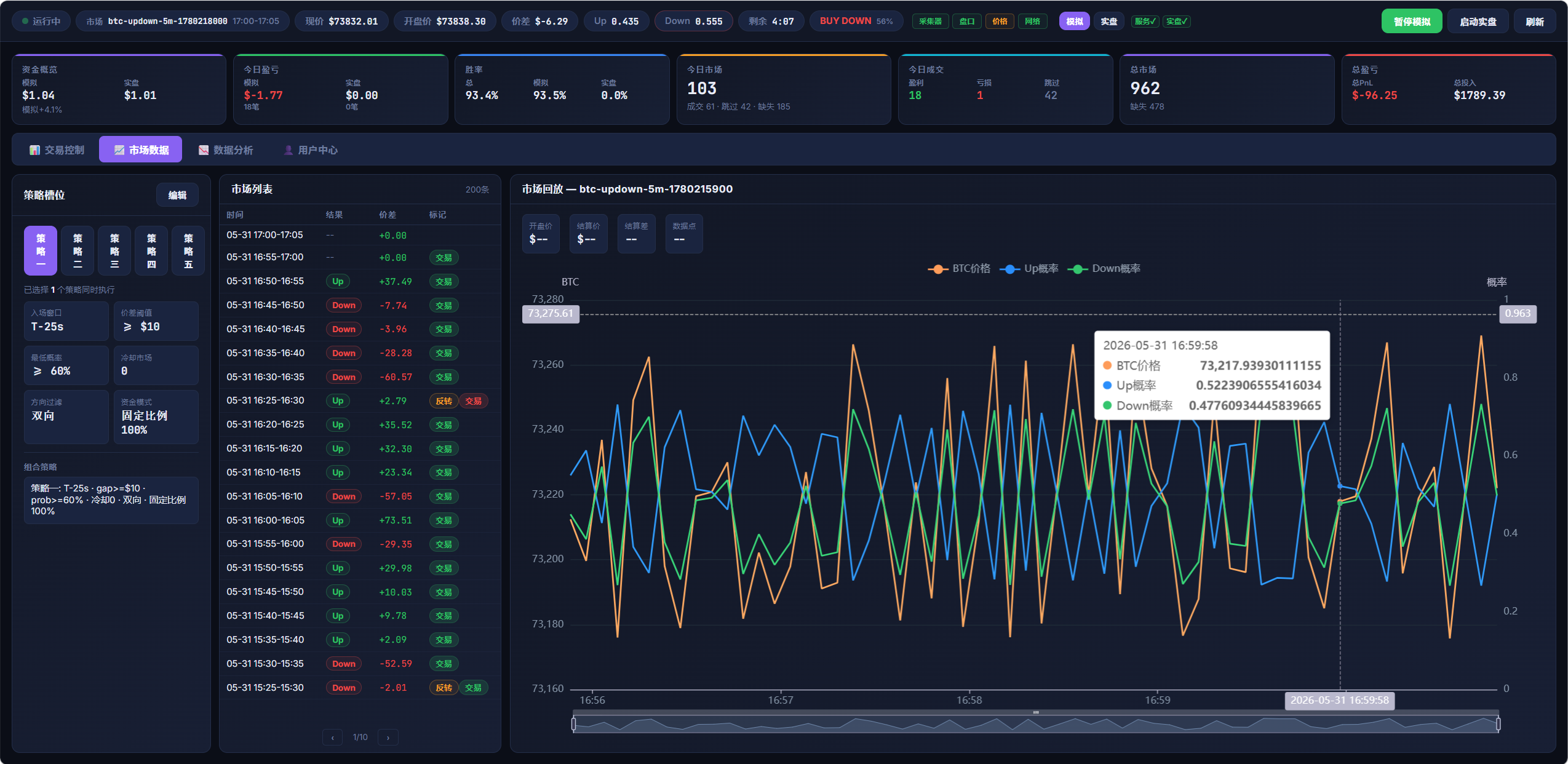The width and height of the screenshot is (1568, 764).
Task: Click the chart data zoom slider track
Action: pos(1035,725)
